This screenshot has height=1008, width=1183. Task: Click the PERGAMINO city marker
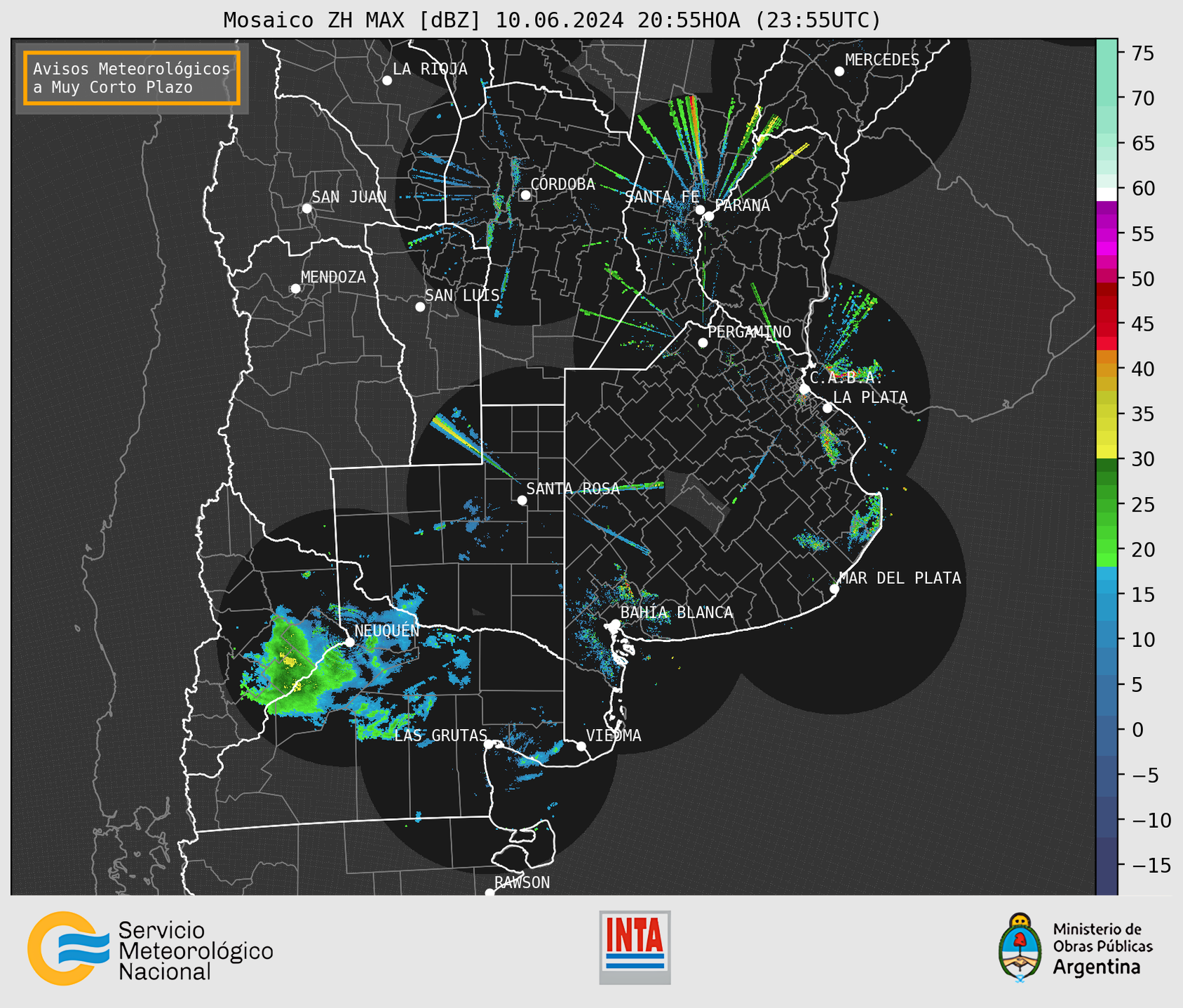coord(703,343)
